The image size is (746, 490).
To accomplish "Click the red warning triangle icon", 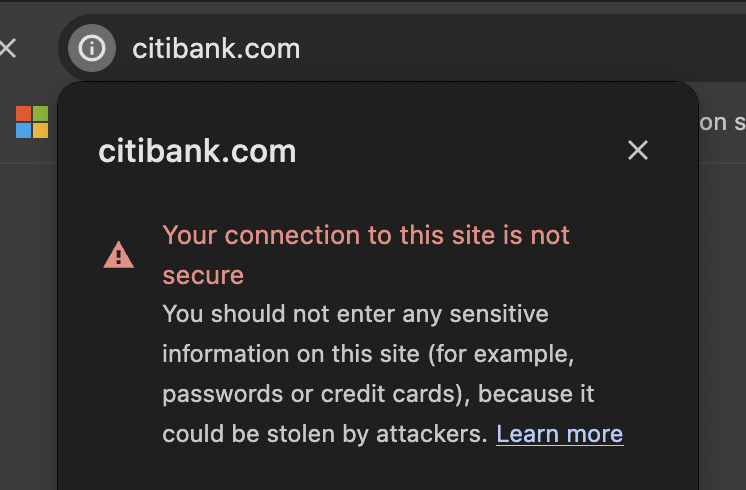I will (118, 256).
